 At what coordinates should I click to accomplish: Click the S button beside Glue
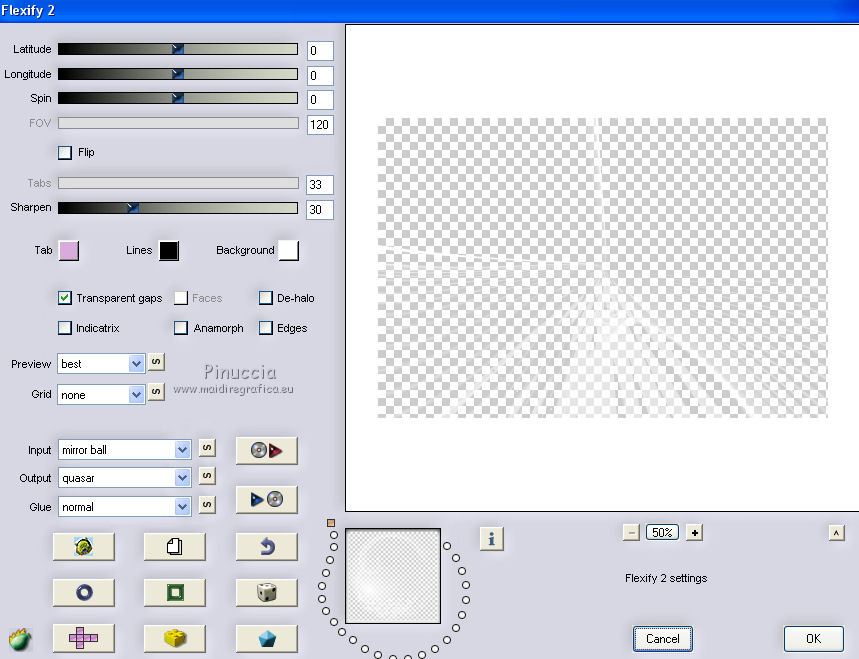pyautogui.click(x=207, y=505)
